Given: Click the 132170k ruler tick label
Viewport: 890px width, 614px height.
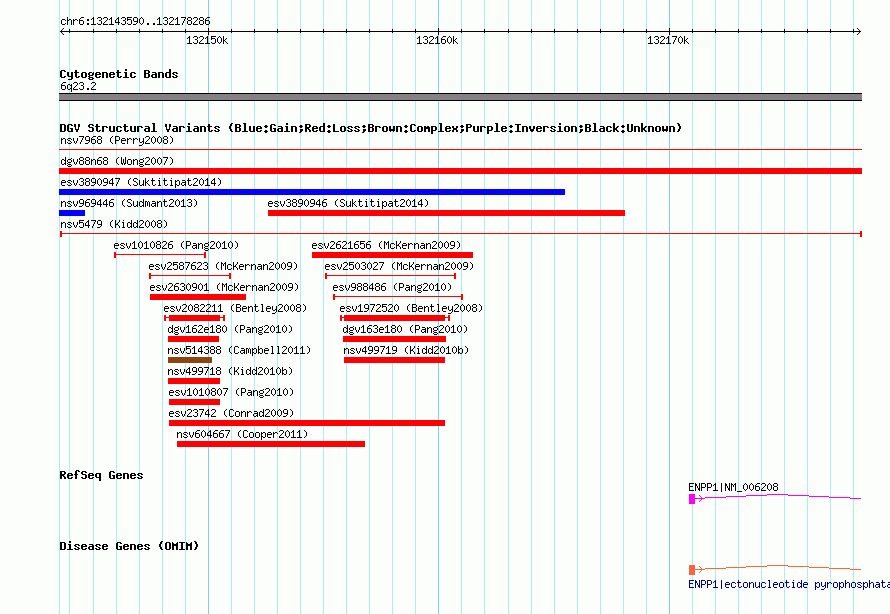Looking at the screenshot, I should [x=668, y=40].
